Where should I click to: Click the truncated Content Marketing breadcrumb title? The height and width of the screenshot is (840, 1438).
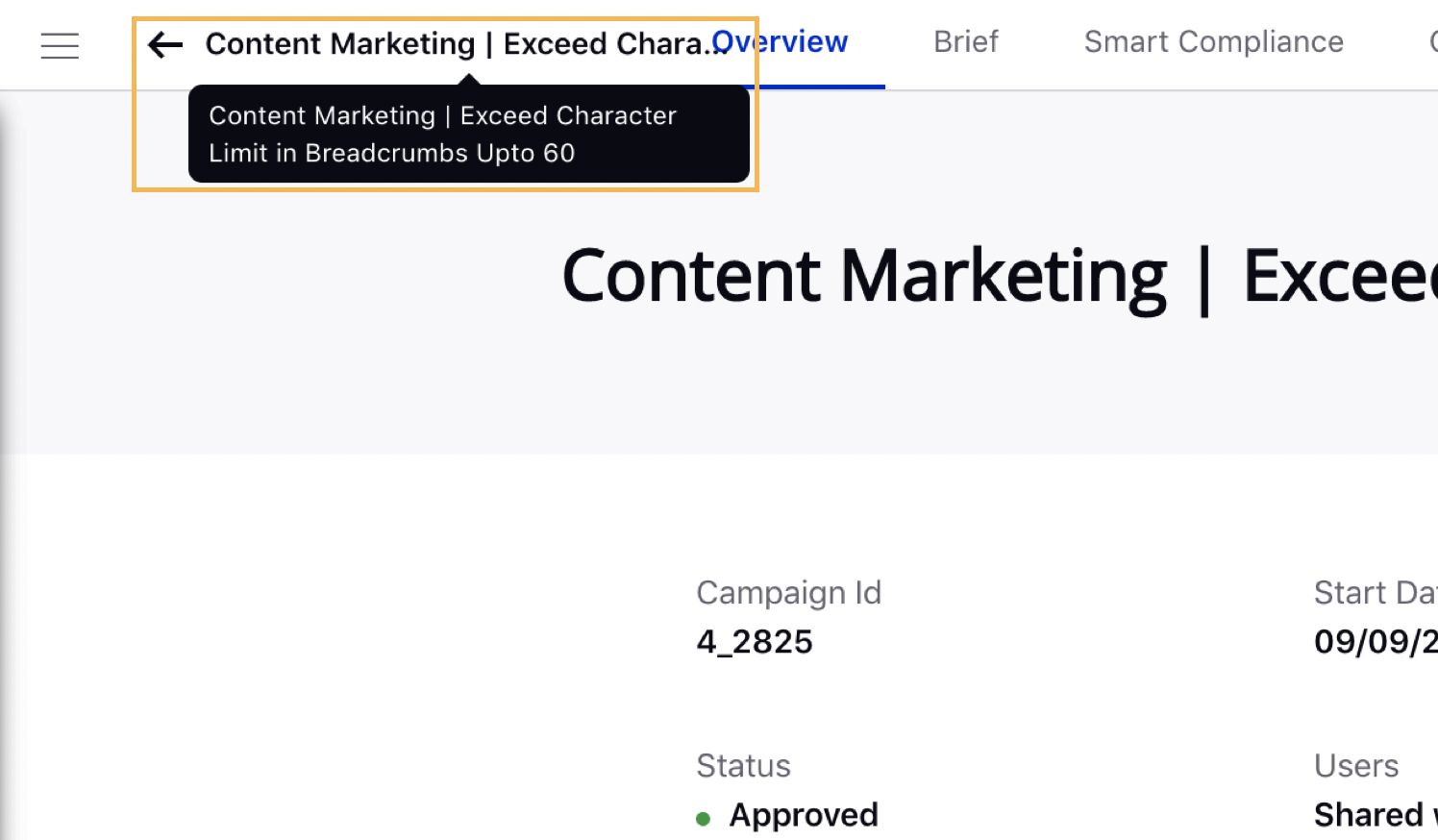[466, 44]
